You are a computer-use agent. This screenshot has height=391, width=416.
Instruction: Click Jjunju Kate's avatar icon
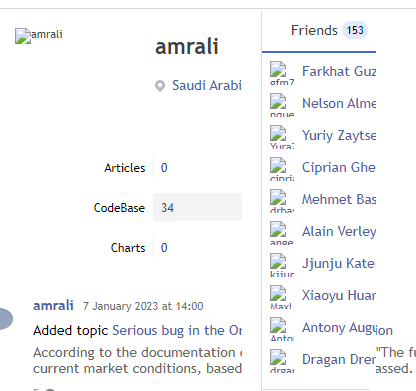tap(282, 265)
